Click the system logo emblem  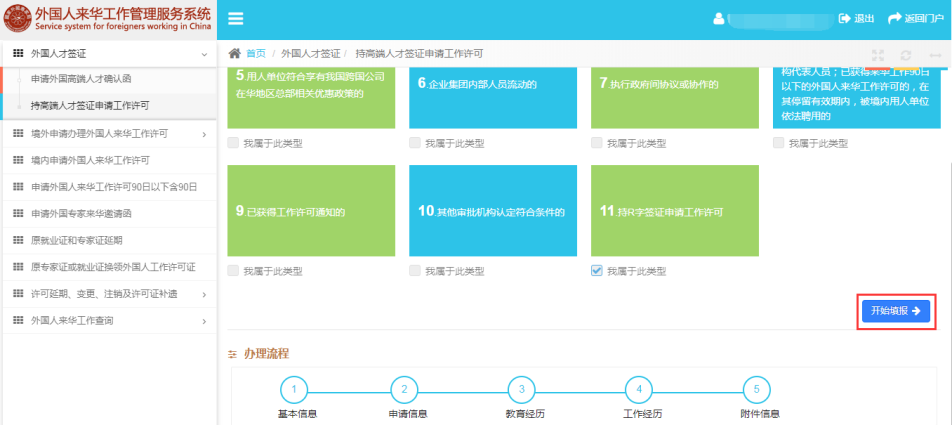click(18, 19)
